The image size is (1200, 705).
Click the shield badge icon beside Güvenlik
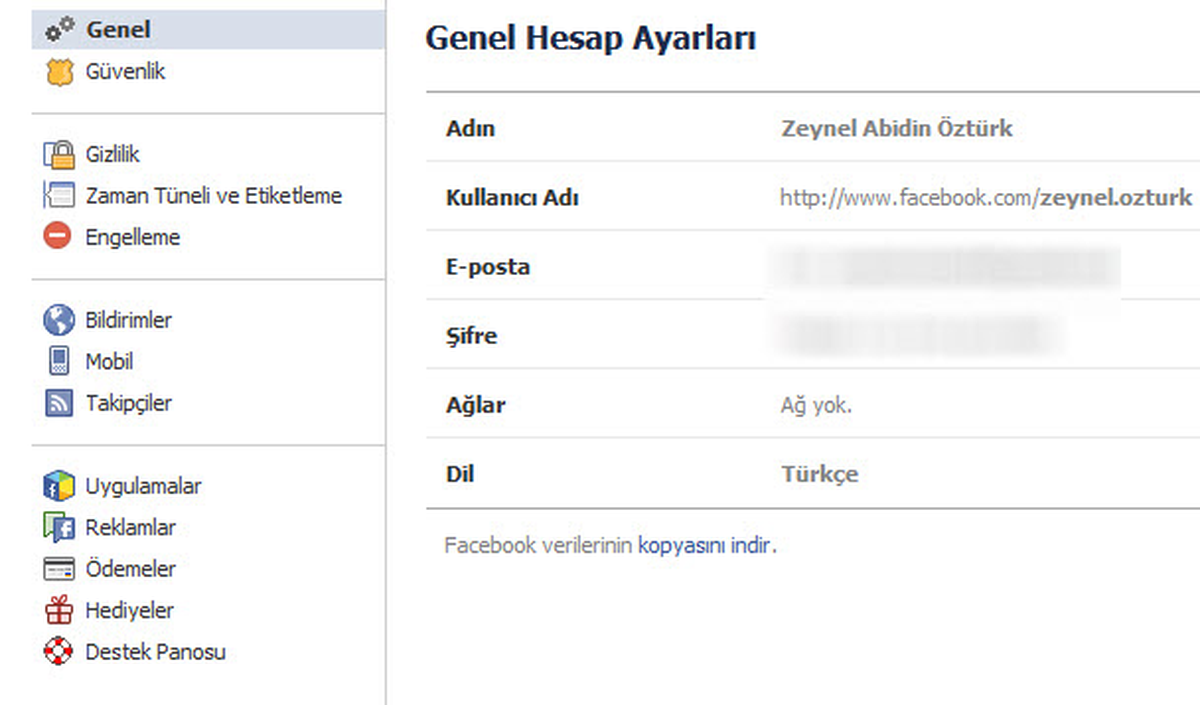point(60,72)
